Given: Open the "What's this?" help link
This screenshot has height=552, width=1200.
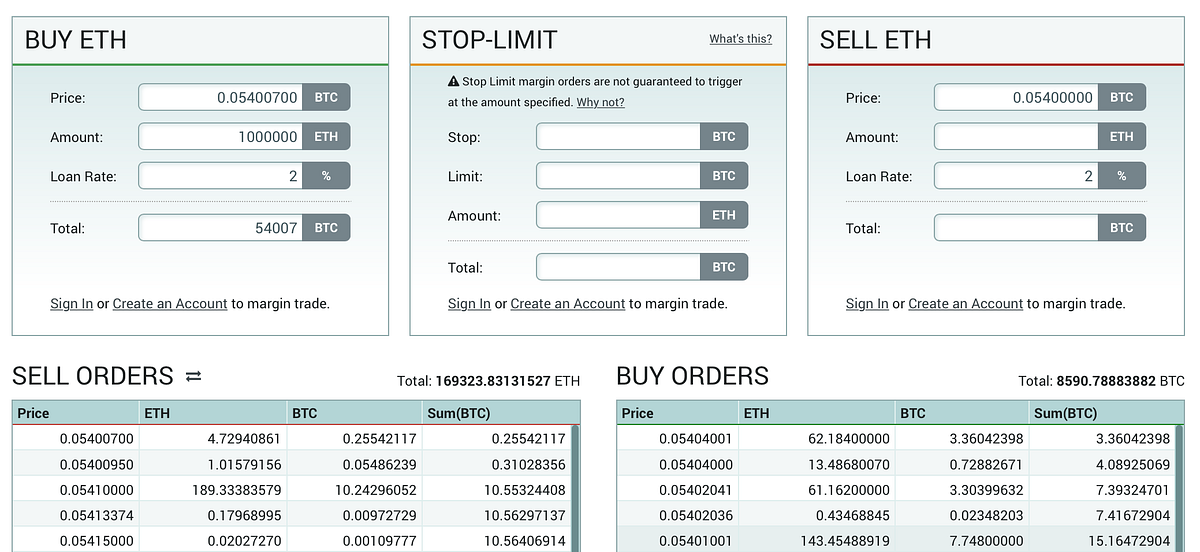Looking at the screenshot, I should point(741,39).
